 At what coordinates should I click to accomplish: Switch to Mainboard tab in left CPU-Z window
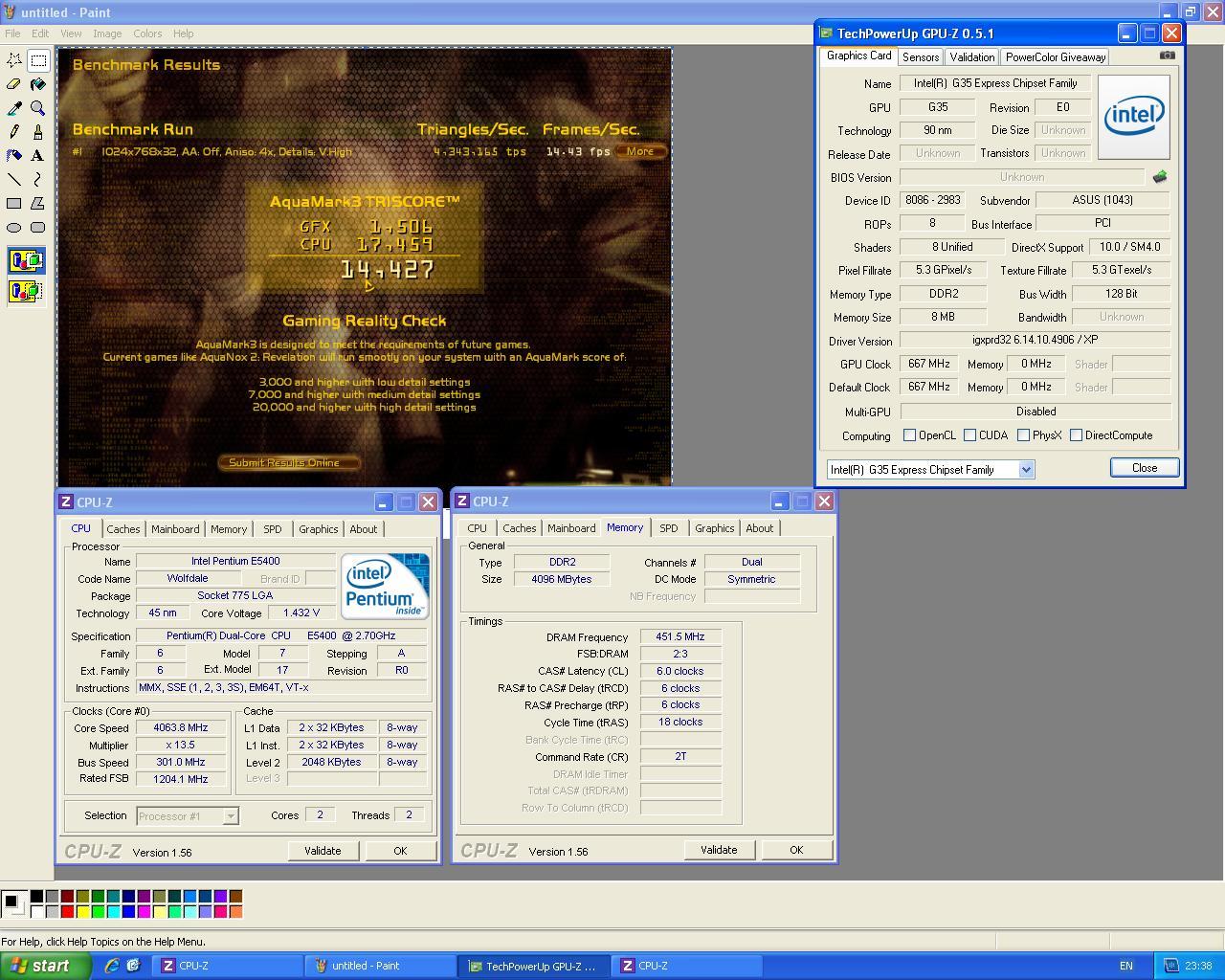tap(175, 529)
